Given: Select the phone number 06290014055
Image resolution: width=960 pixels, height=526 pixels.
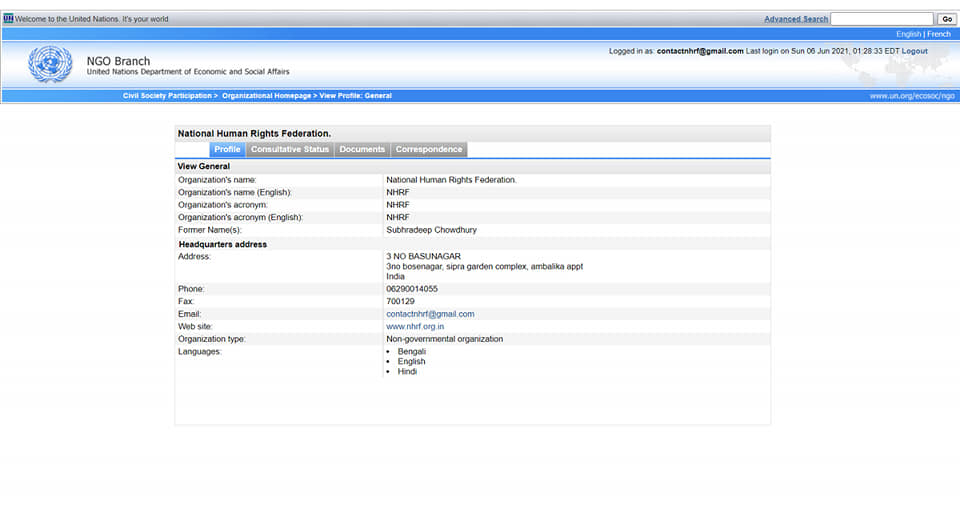Looking at the screenshot, I should coord(411,289).
